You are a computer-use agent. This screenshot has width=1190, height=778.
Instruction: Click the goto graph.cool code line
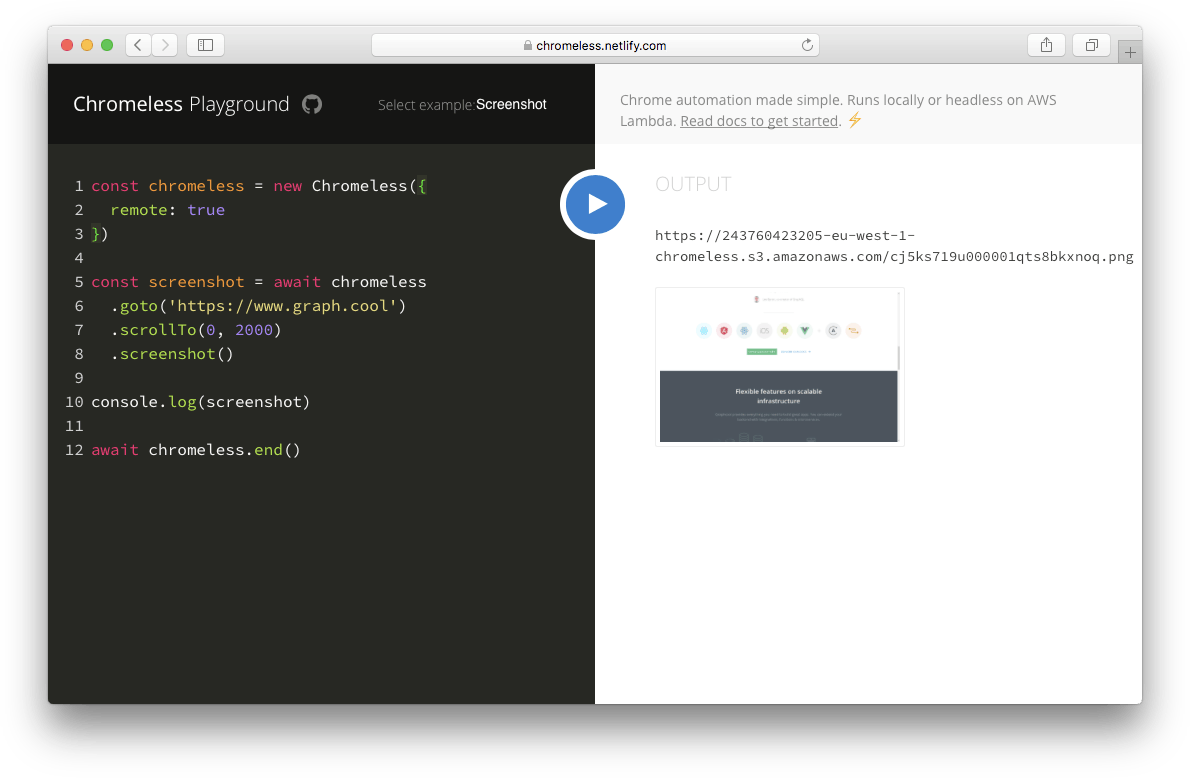pyautogui.click(x=258, y=306)
